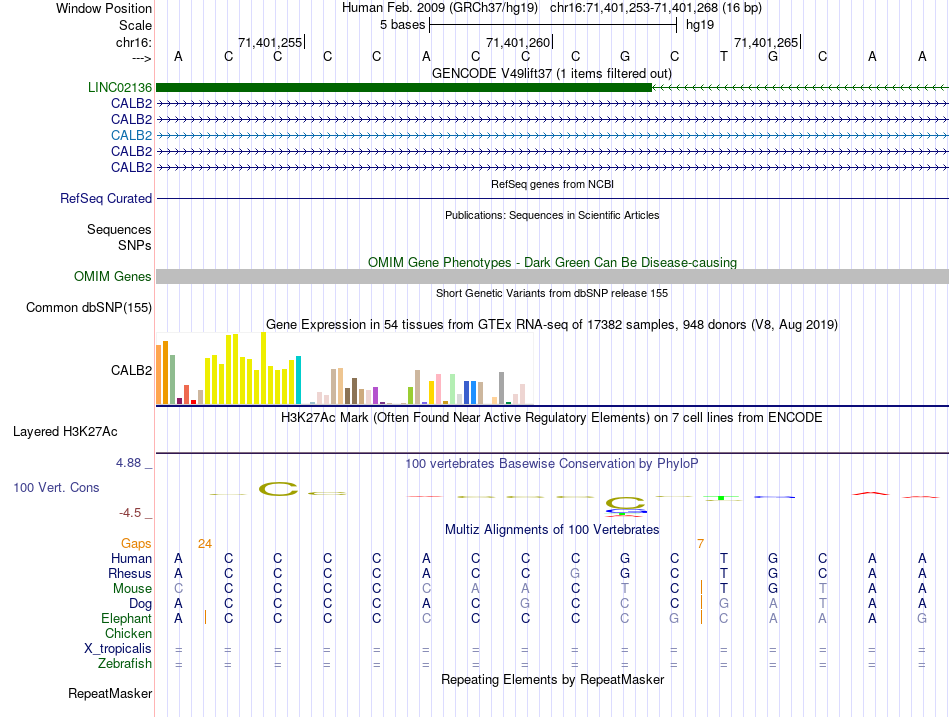Select the Elephant alignment row label
The width and height of the screenshot is (950, 717).
coord(126,618)
